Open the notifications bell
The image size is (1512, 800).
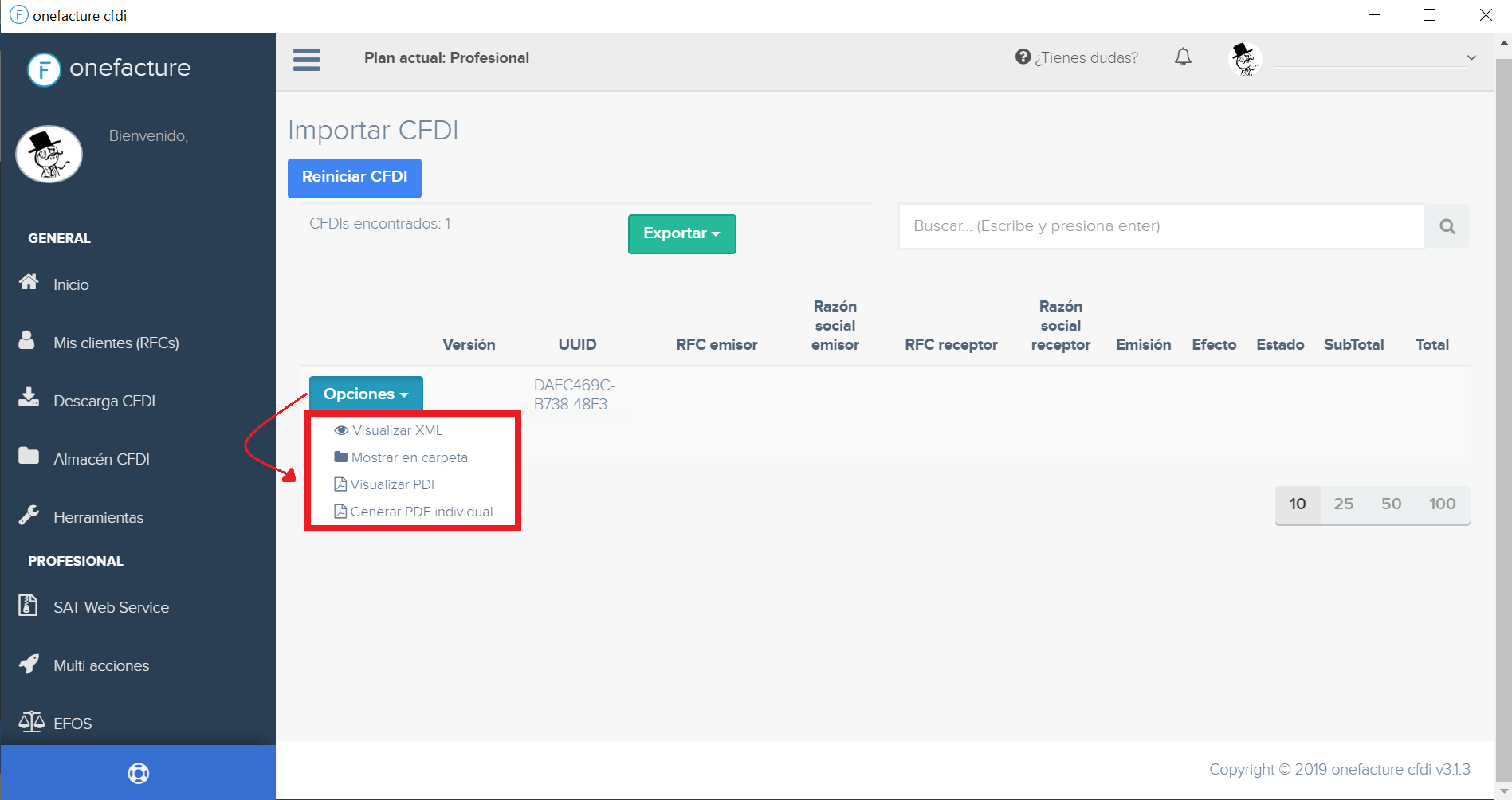click(1183, 57)
